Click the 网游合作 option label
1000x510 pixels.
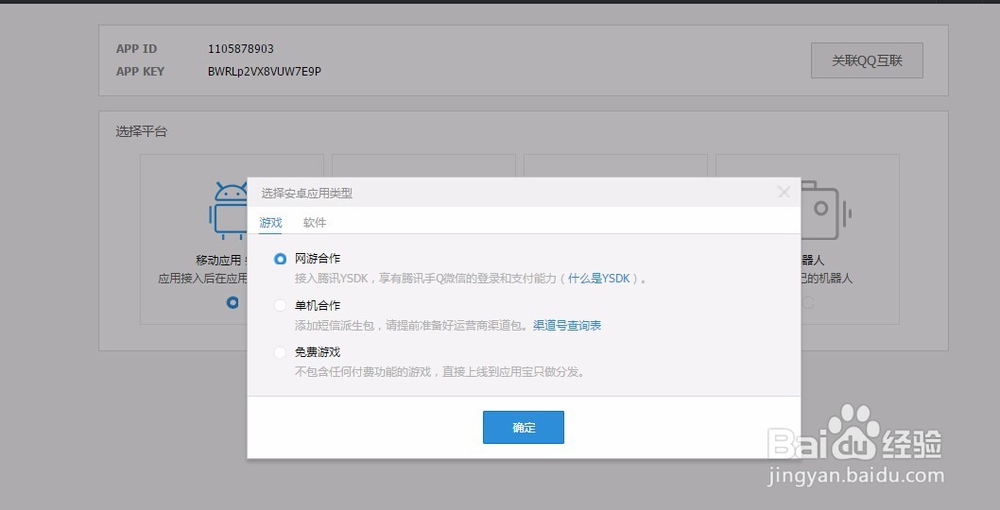click(x=317, y=258)
